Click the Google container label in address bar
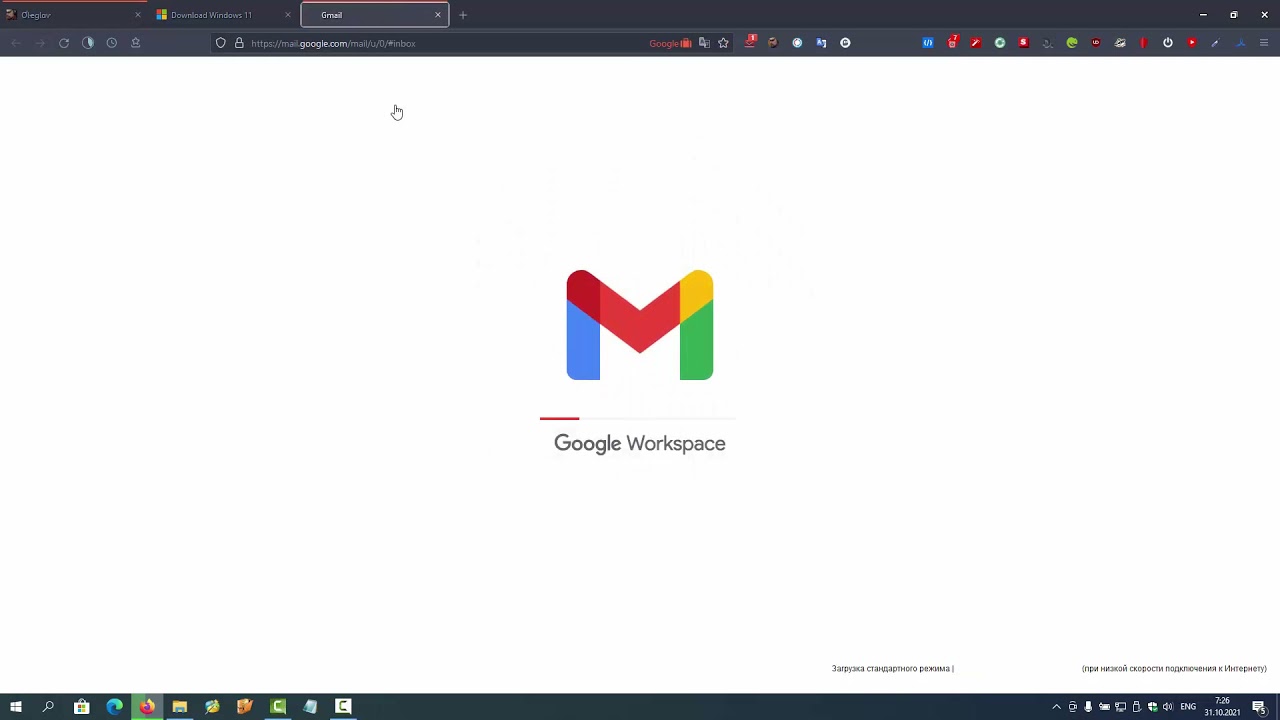This screenshot has height=720, width=1280. click(670, 43)
